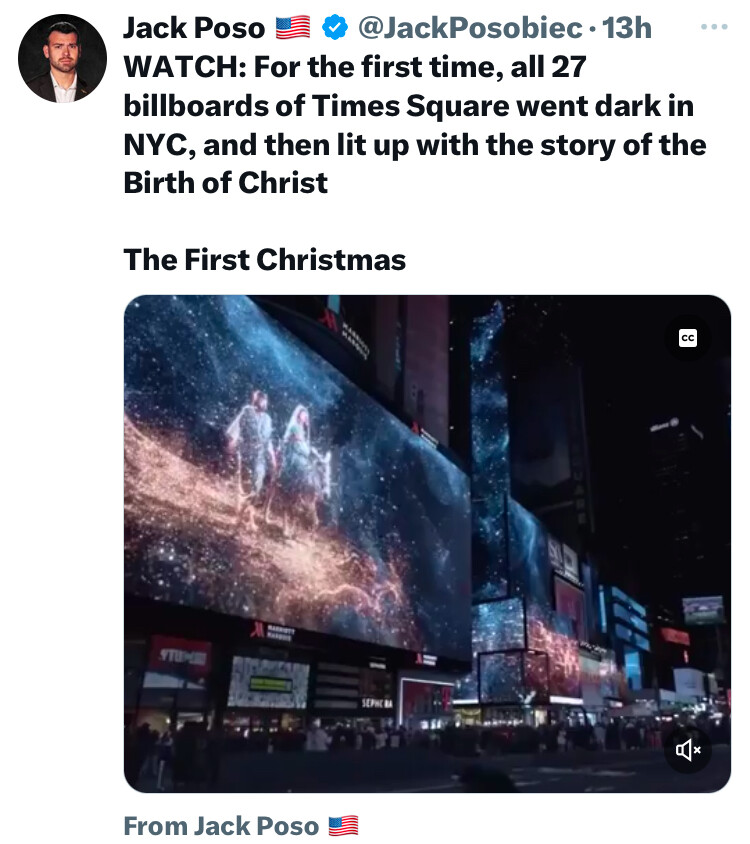Viewport: 750px width, 844px height.
Task: Unmute the video using the speaker icon
Action: click(x=688, y=750)
